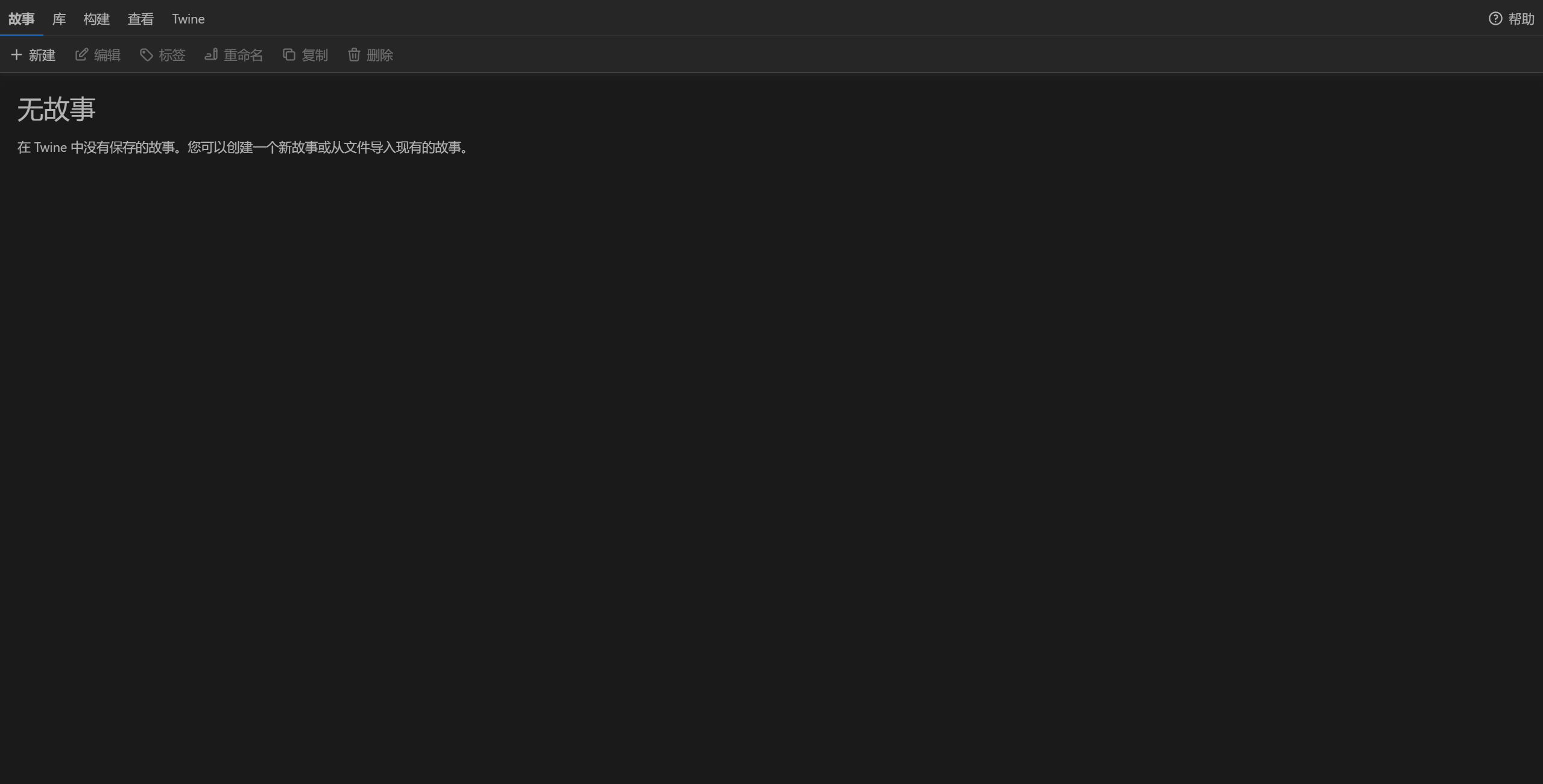Click the 无故事 heading text
1543x784 pixels.
(x=56, y=109)
